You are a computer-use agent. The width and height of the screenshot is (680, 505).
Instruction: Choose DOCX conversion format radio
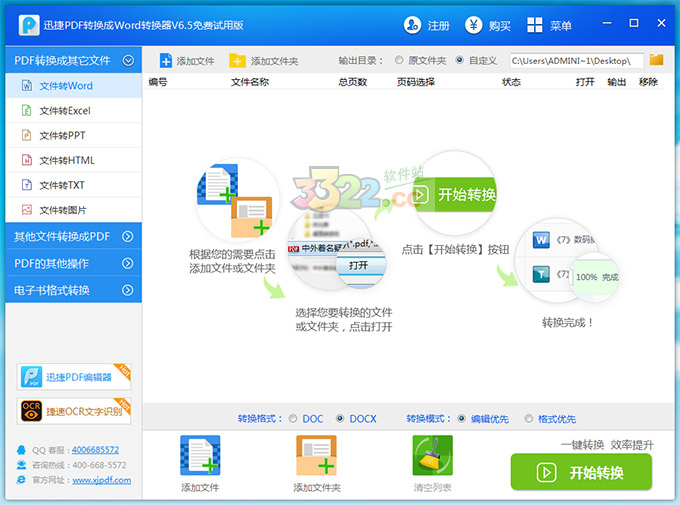point(340,419)
